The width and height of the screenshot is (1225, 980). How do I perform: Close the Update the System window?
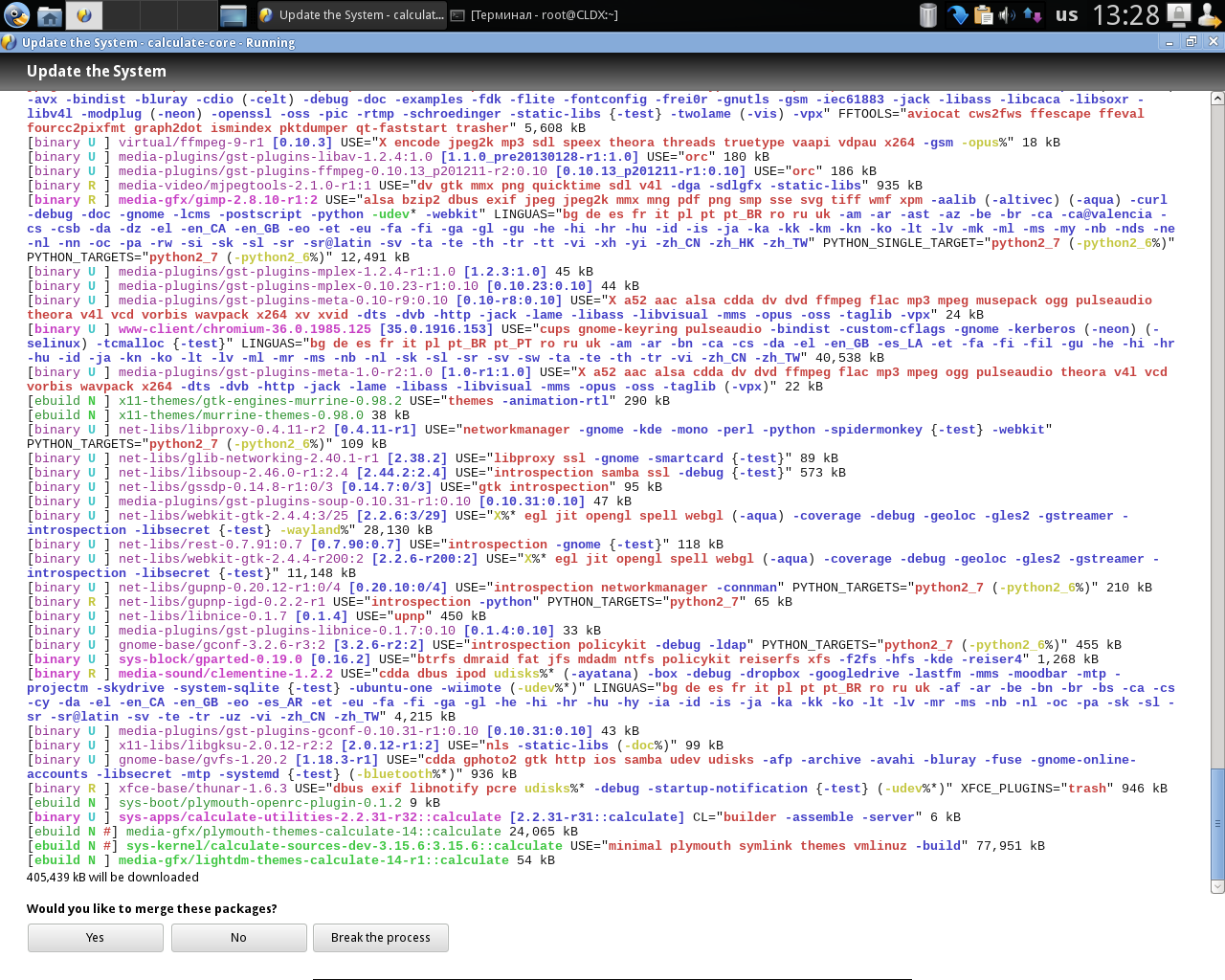click(x=1214, y=42)
